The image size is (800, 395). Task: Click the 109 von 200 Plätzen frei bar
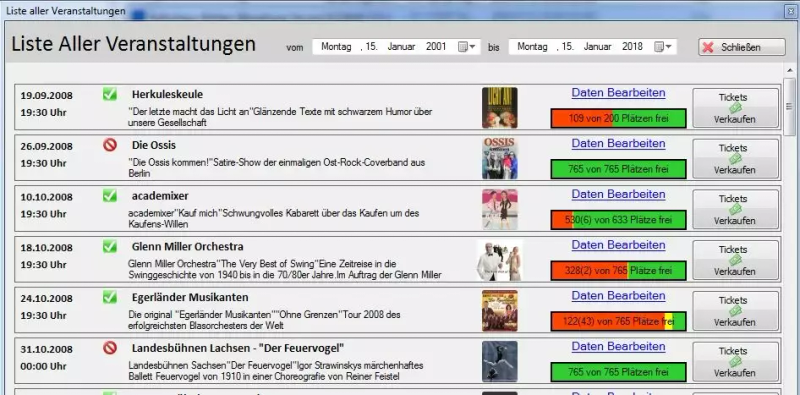pyautogui.click(x=618, y=118)
